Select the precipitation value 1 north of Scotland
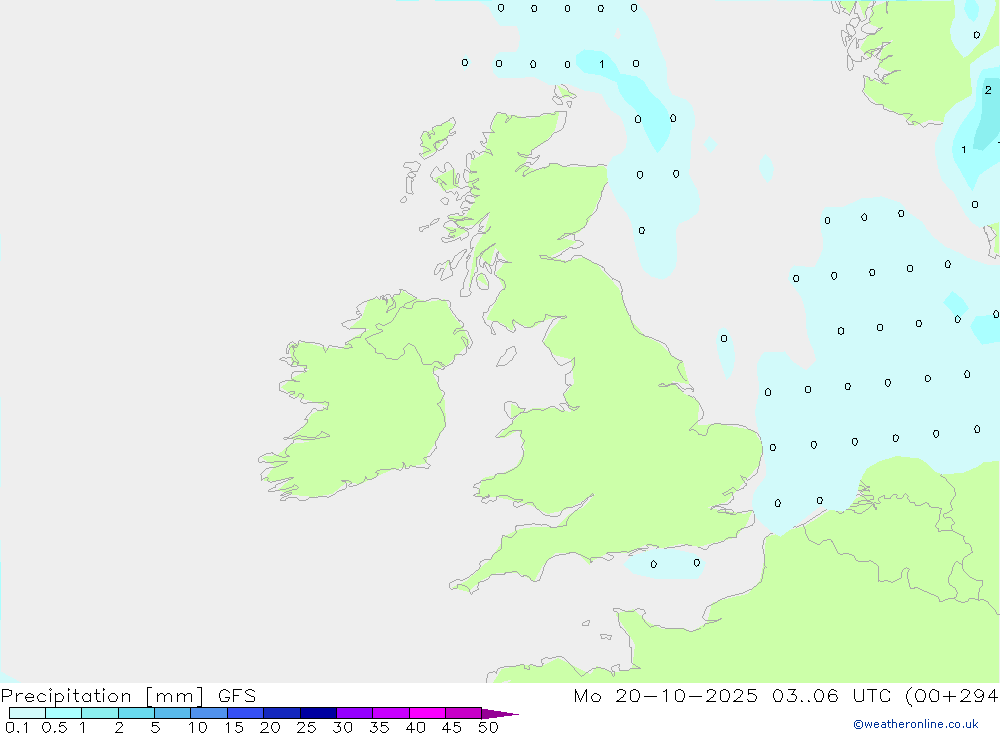Image resolution: width=1000 pixels, height=733 pixels. [601, 64]
